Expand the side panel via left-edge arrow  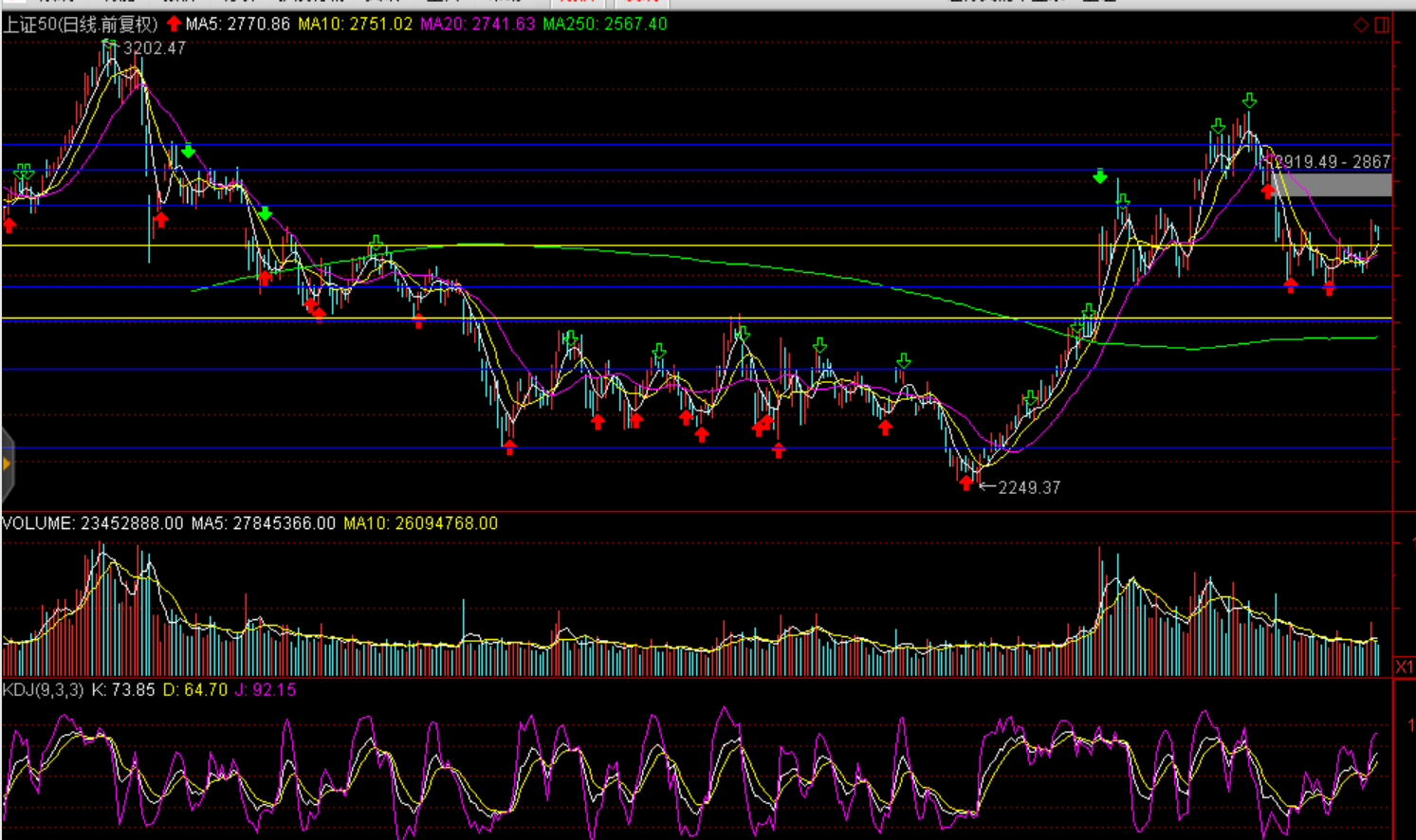[7, 464]
